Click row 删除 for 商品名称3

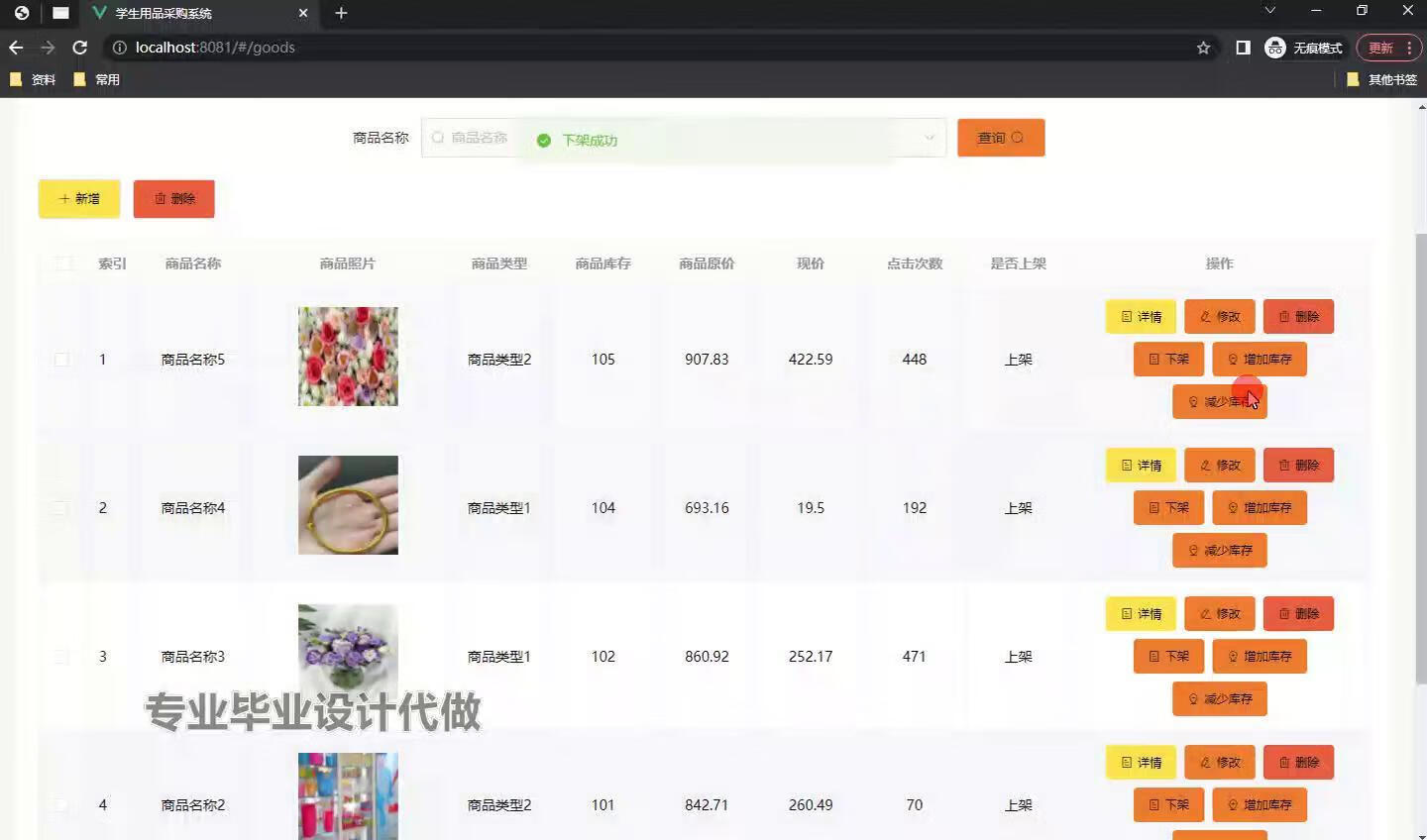(x=1299, y=614)
